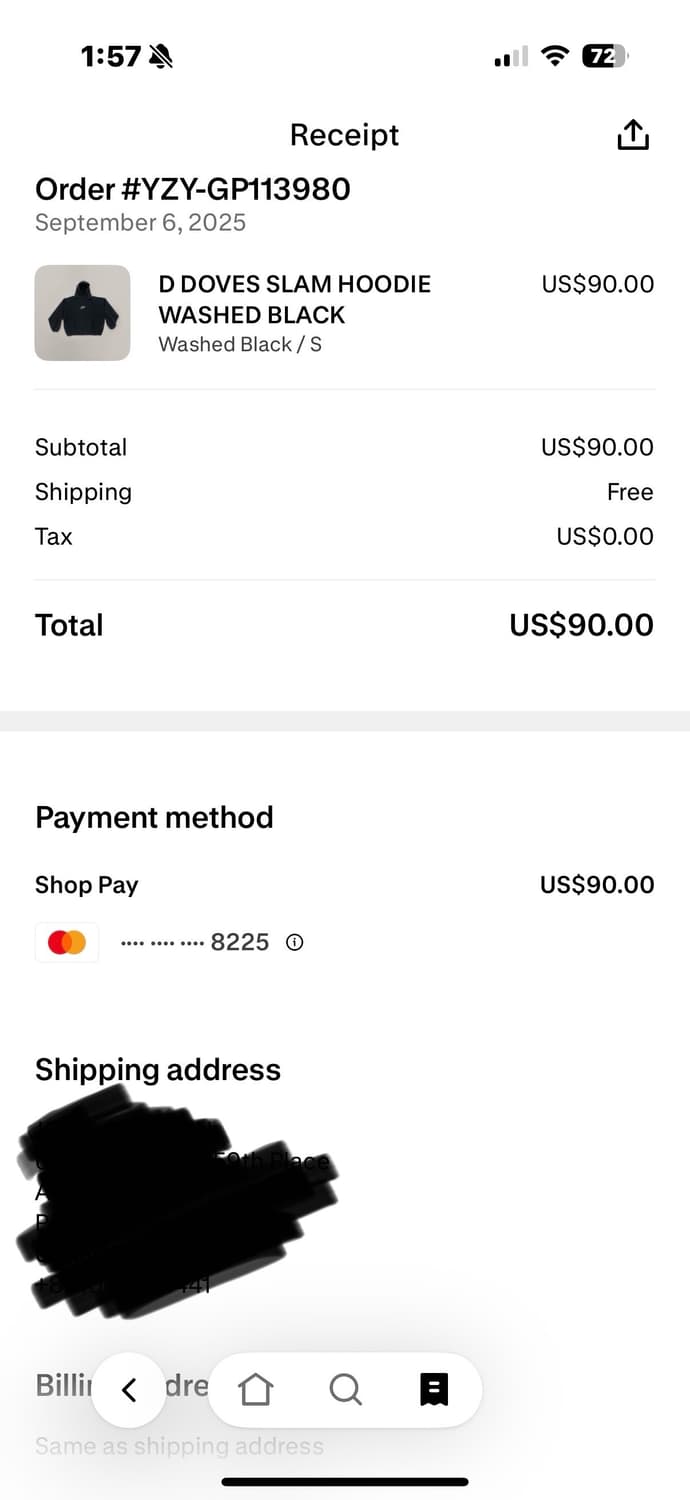Image resolution: width=690 pixels, height=1500 pixels.
Task: Open the Search tab icon
Action: (x=345, y=1389)
